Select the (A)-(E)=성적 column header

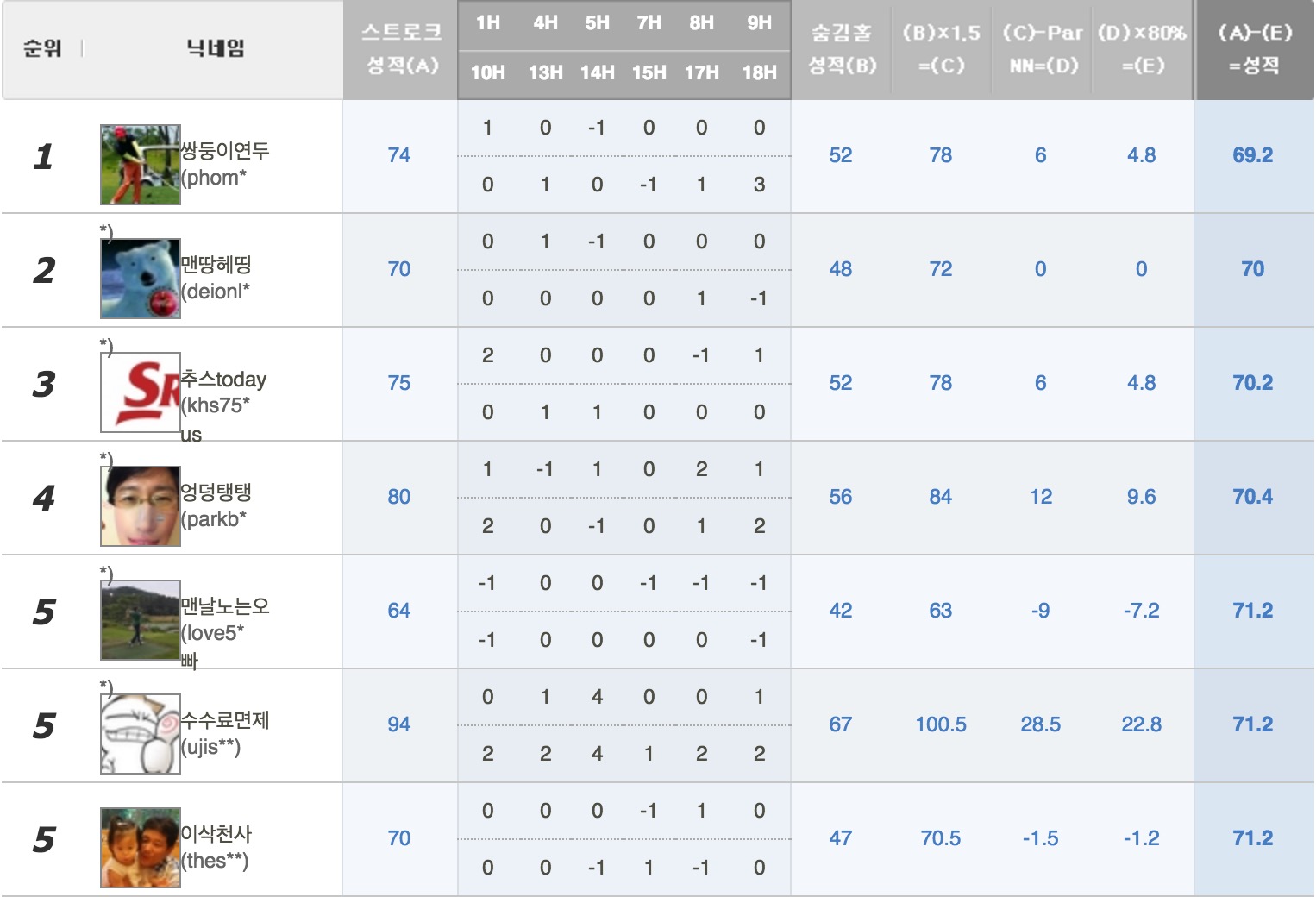(1254, 49)
